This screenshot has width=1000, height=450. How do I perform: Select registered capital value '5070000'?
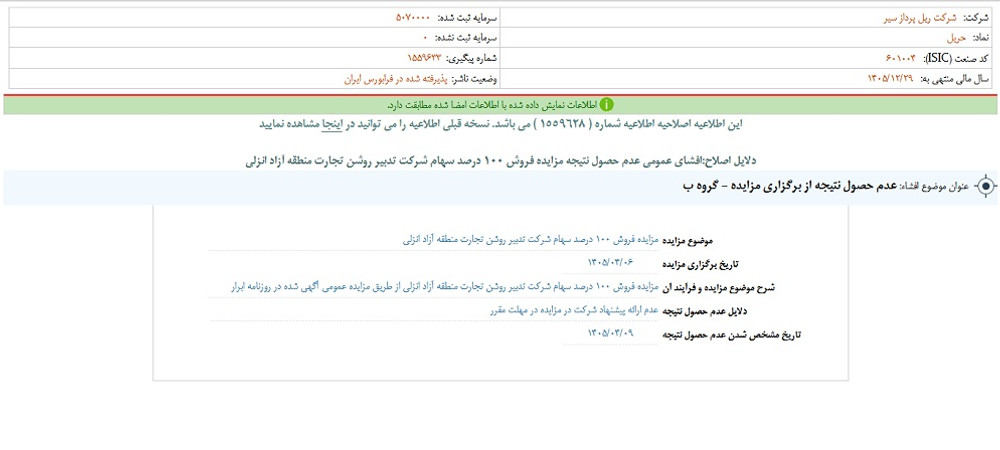tap(413, 18)
